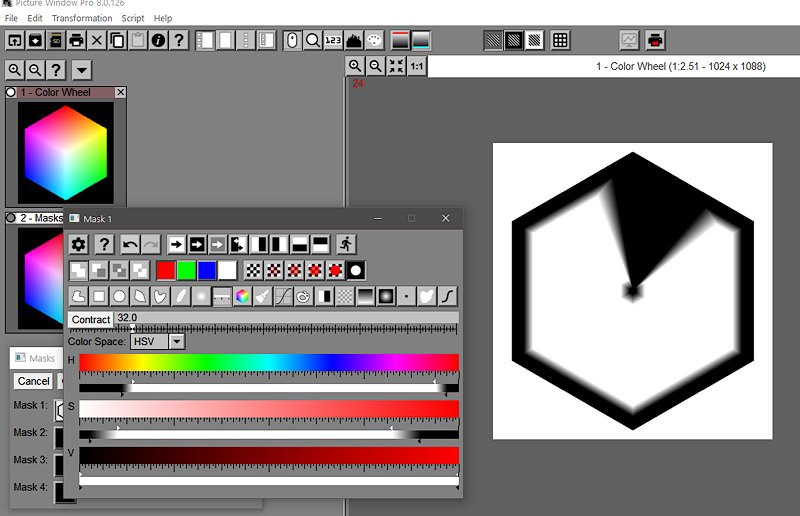Toggle the radio button on 1 - Color Wheel

[11, 93]
